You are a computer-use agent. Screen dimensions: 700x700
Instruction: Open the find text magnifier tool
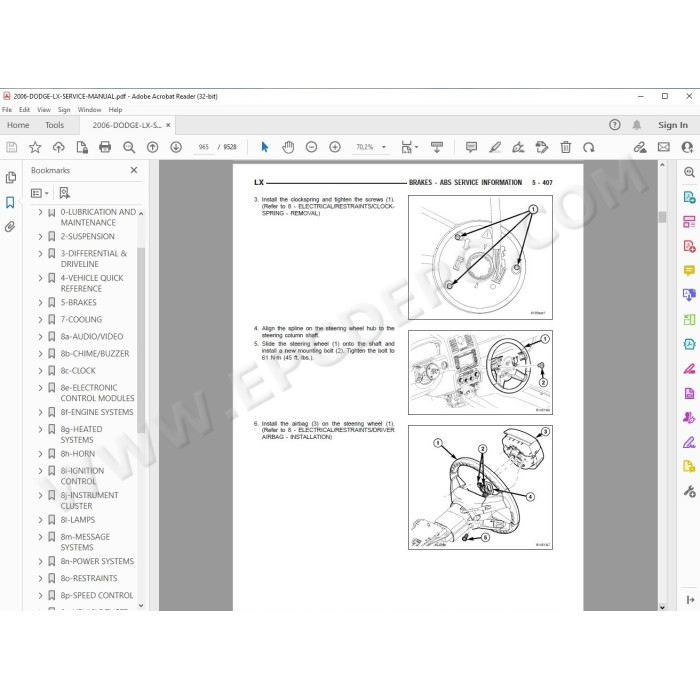(x=129, y=147)
